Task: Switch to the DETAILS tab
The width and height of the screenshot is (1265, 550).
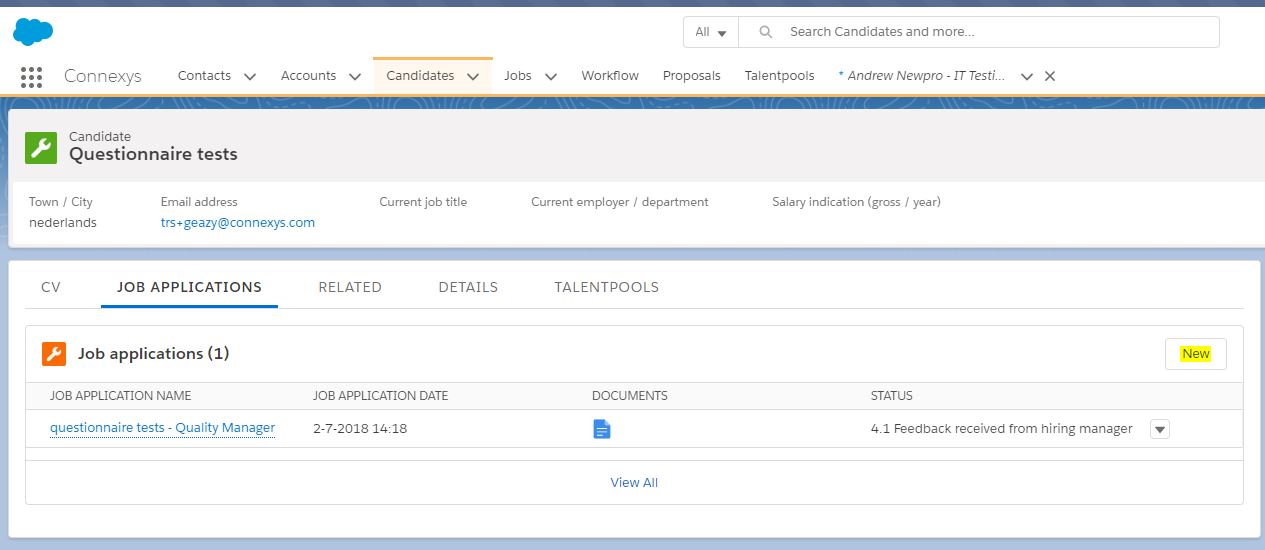Action: click(x=468, y=287)
